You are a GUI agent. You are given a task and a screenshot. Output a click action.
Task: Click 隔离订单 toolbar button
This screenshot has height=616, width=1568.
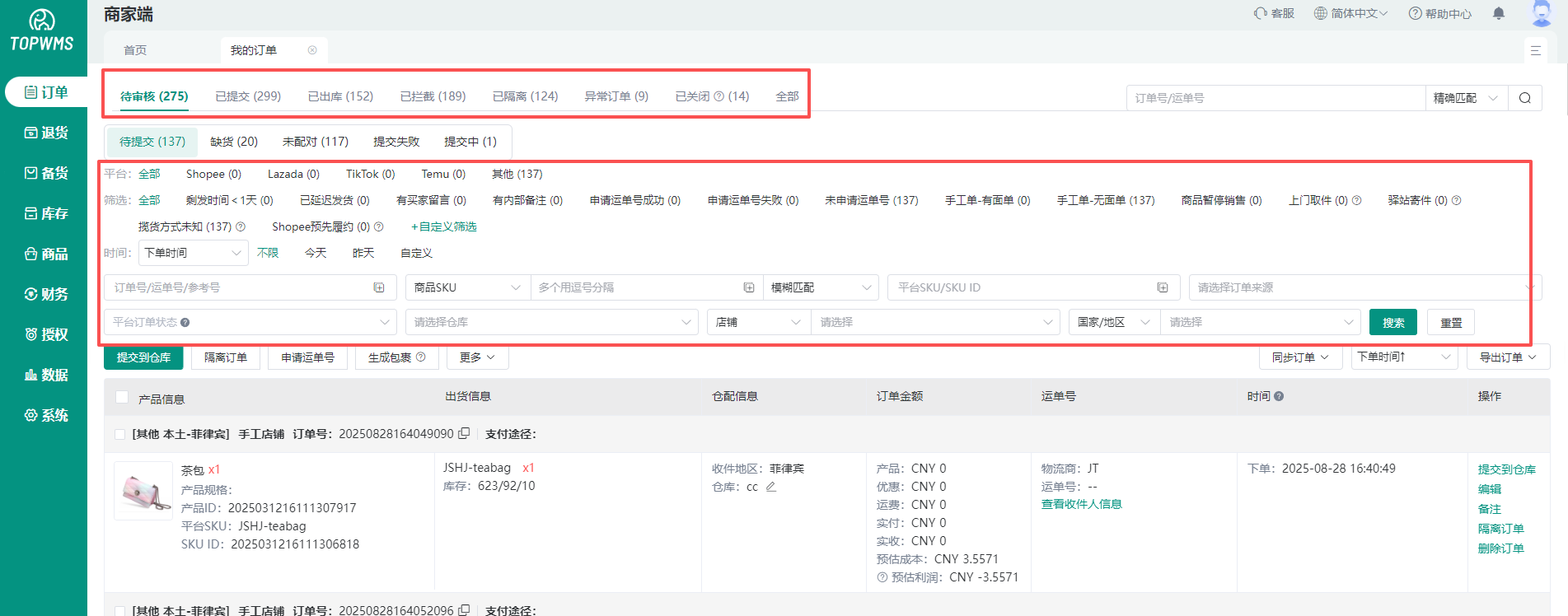tap(226, 357)
